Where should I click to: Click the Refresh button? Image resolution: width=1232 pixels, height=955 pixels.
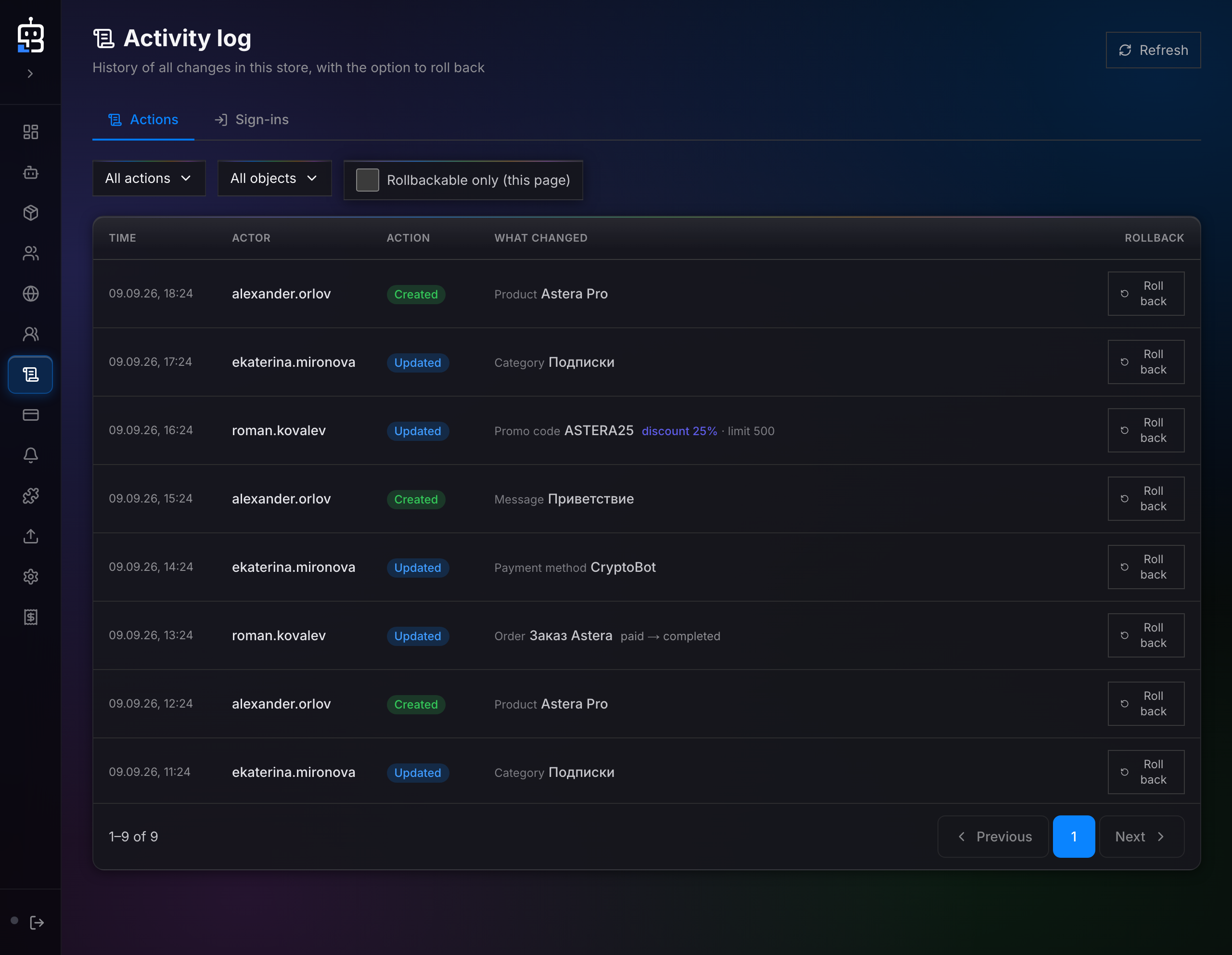[1153, 50]
